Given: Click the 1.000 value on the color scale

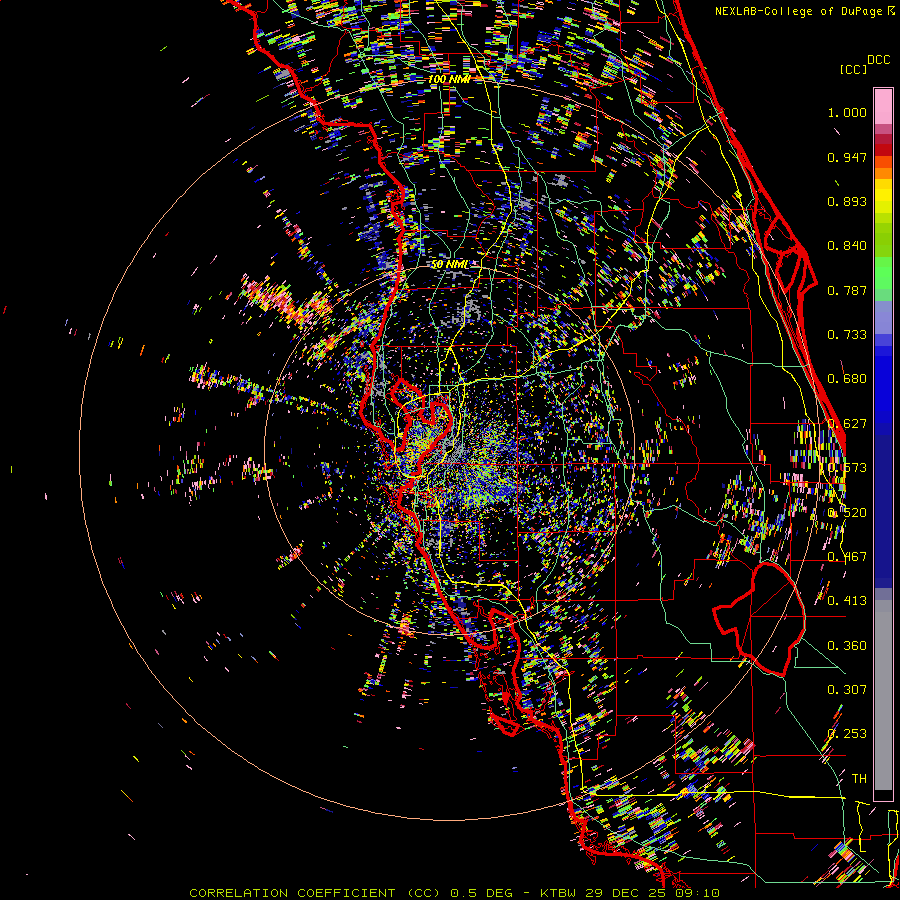Looking at the screenshot, I should click(x=847, y=112).
